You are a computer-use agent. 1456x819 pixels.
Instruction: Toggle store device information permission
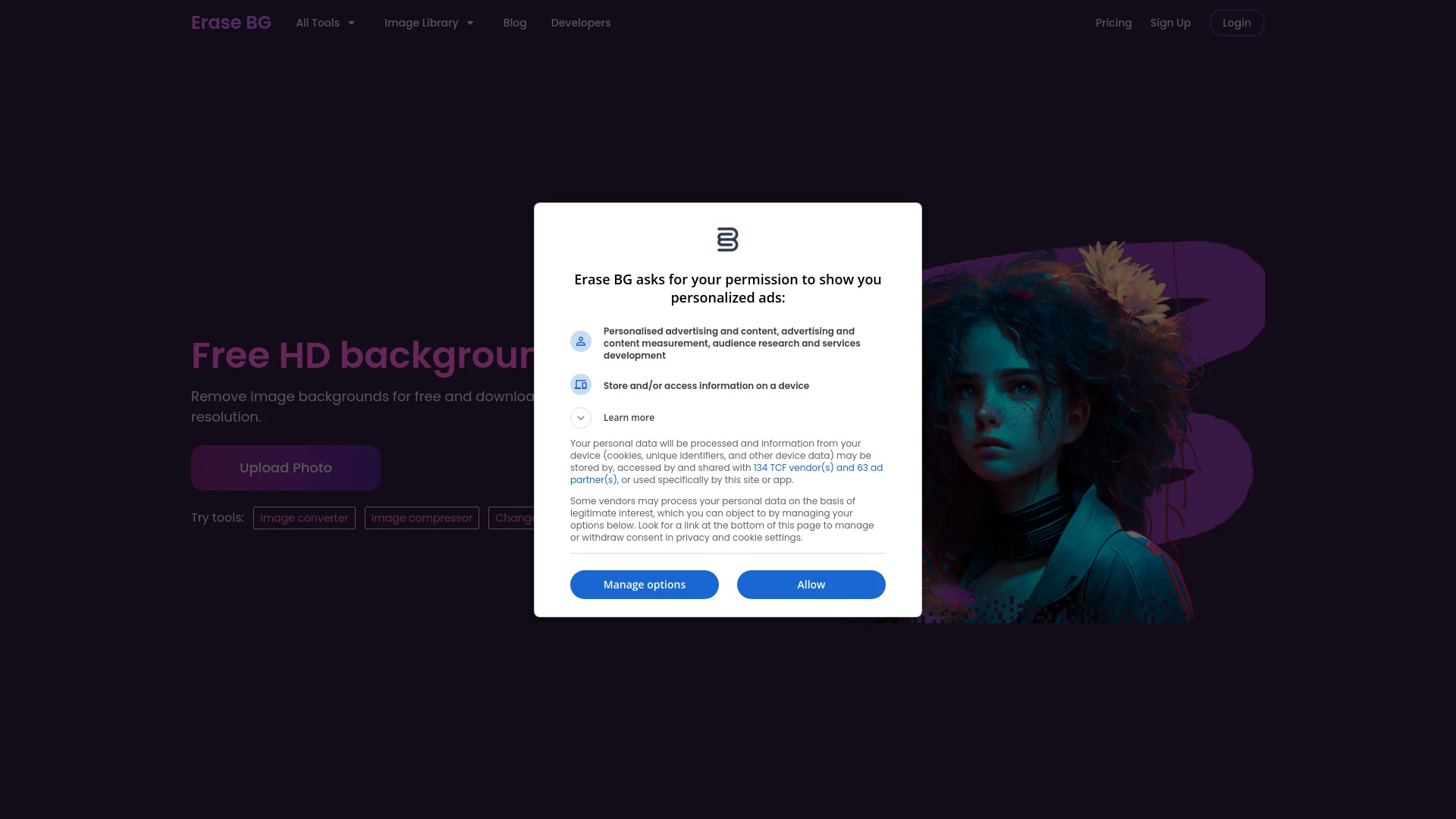click(581, 385)
